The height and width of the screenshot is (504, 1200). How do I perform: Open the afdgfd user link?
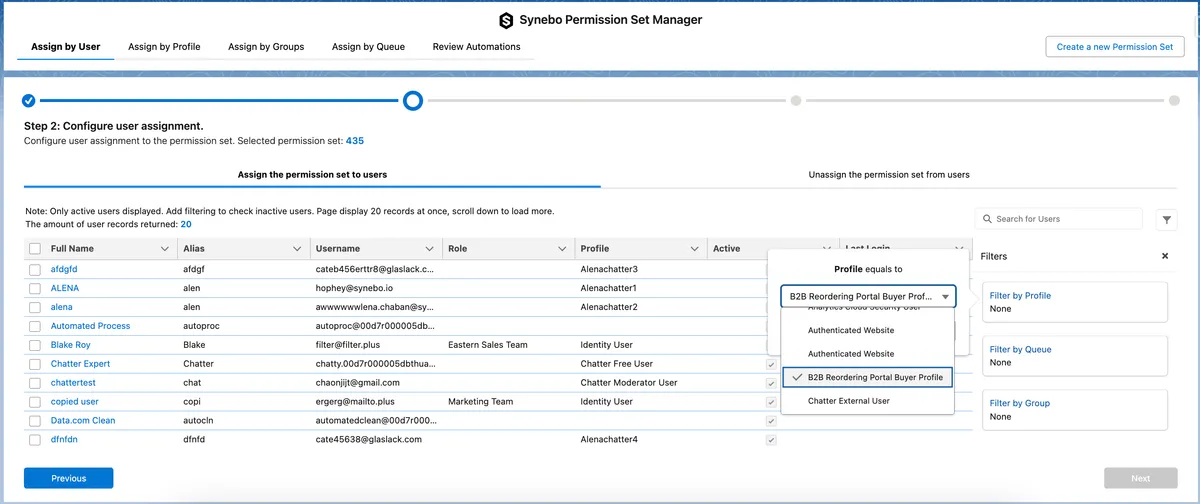64,270
